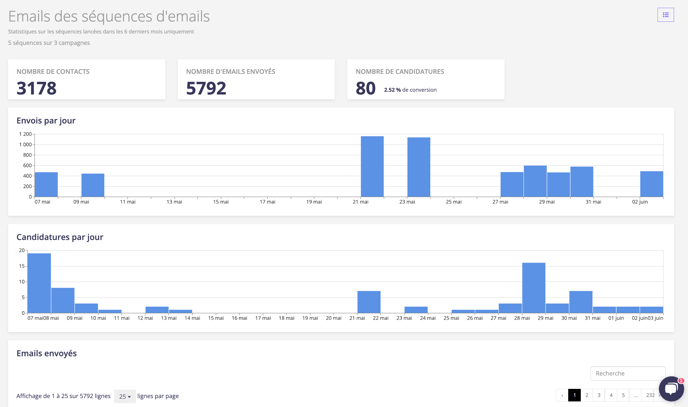Select page 5 in pagination
This screenshot has width=688, height=407.
(x=623, y=395)
